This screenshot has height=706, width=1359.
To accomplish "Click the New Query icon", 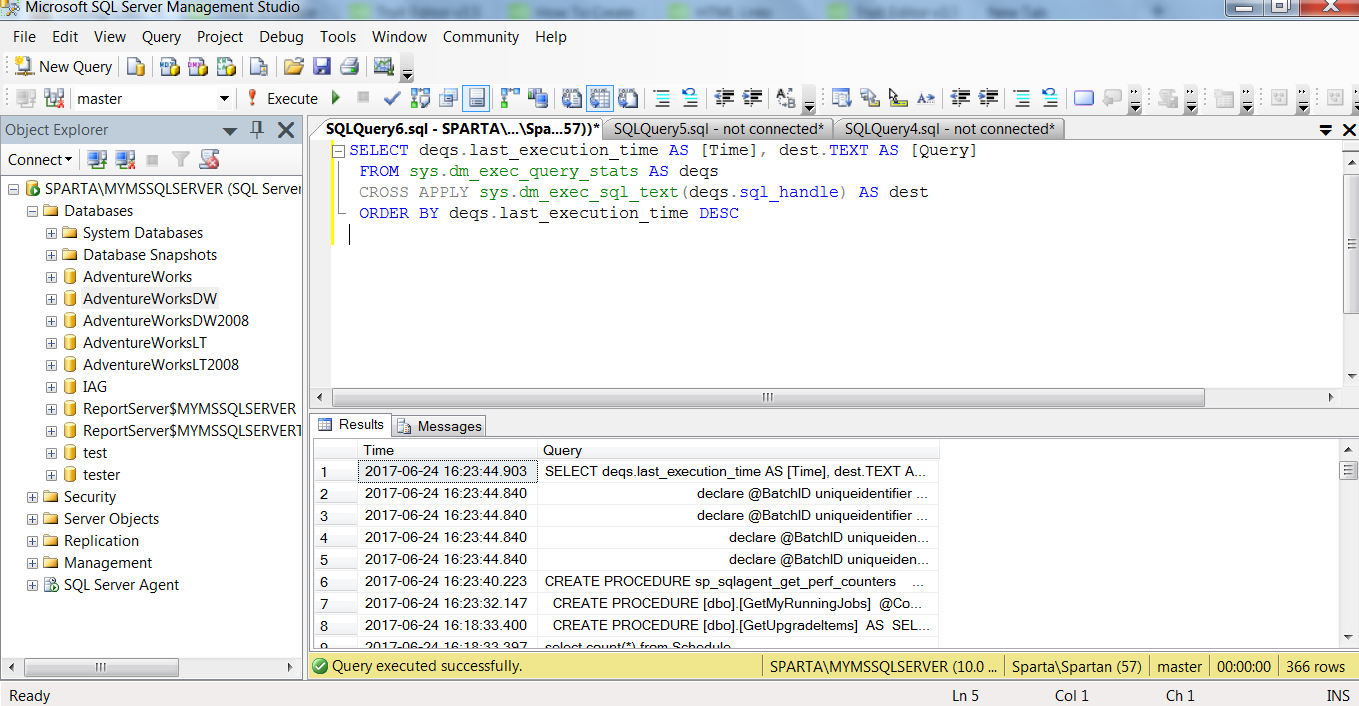I will tap(25, 66).
